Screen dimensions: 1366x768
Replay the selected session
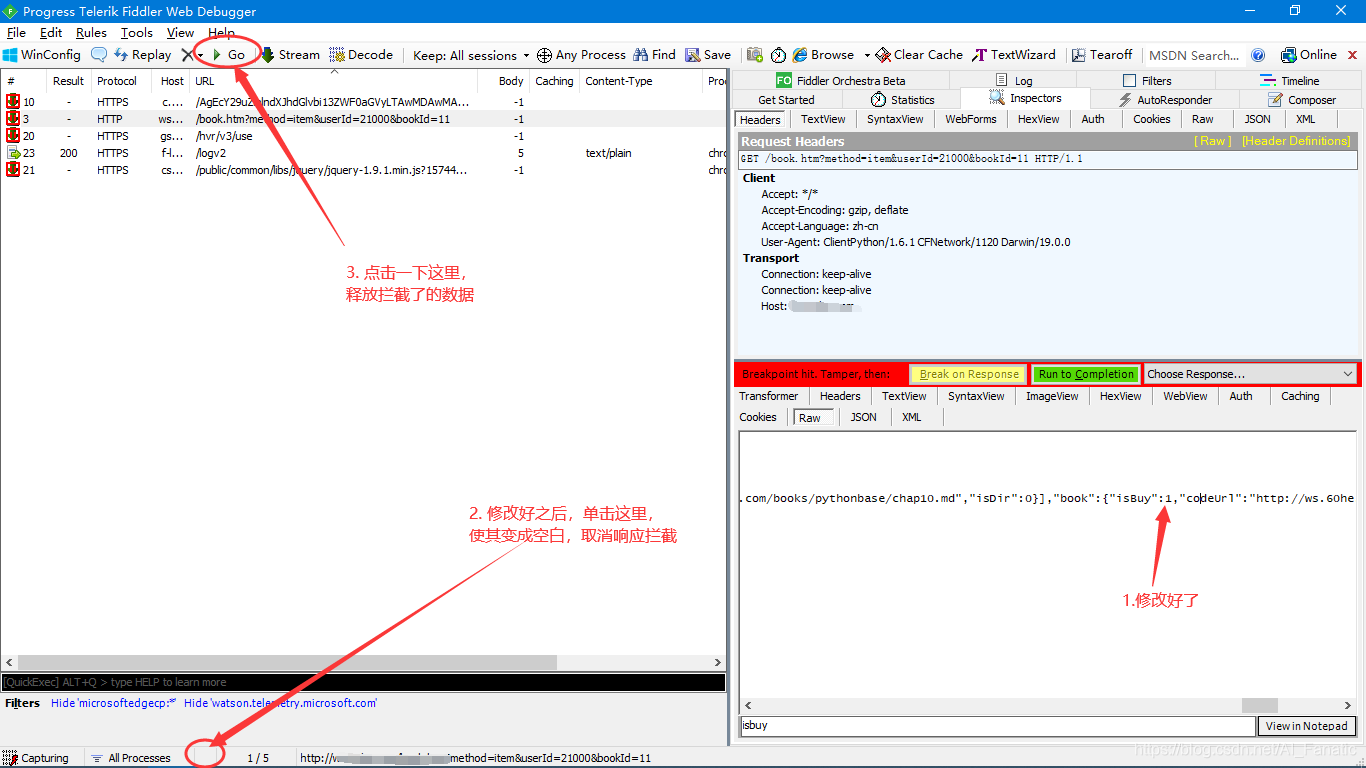coord(142,55)
